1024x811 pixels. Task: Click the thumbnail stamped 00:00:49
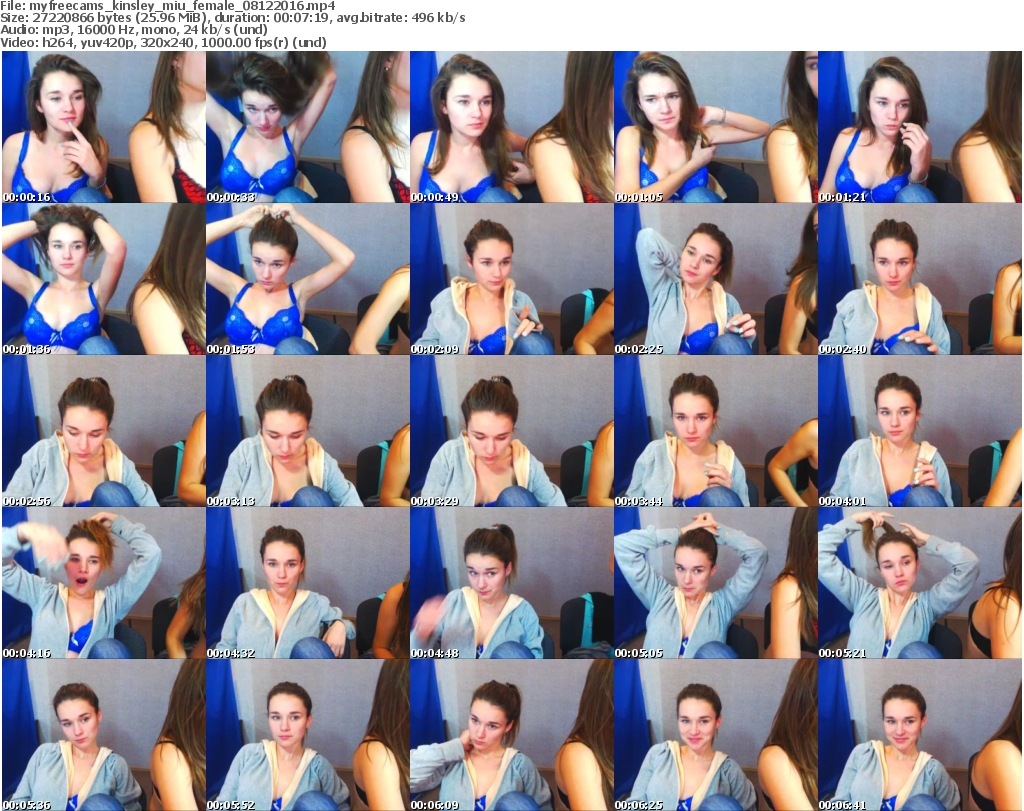pos(511,127)
